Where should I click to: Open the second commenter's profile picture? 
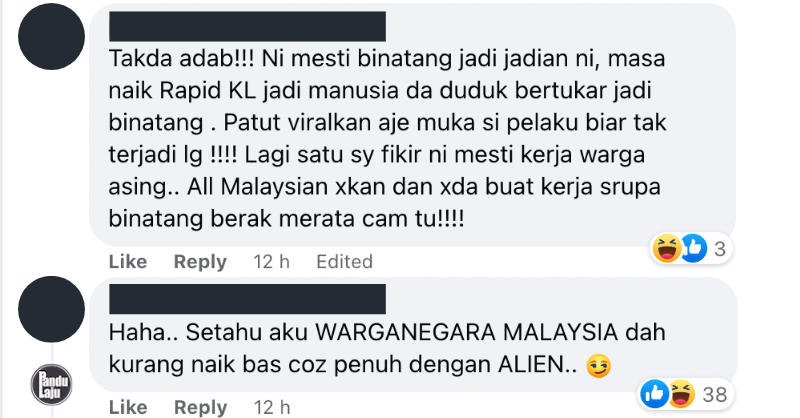coord(51,309)
